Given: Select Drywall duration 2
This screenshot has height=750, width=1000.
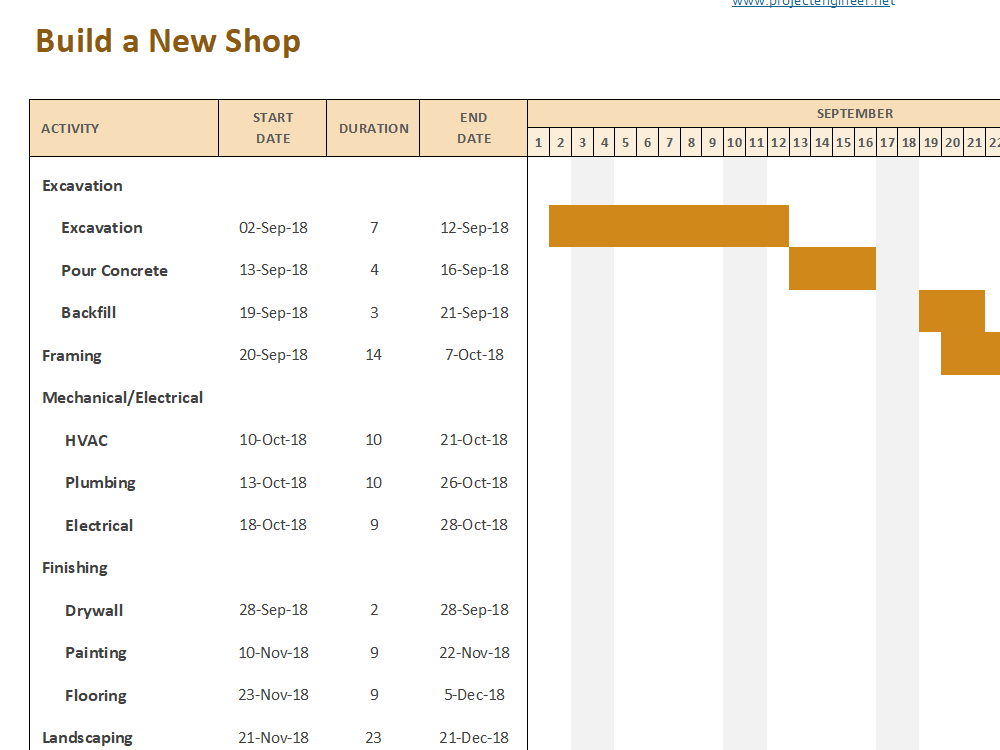Looking at the screenshot, I should click(x=374, y=610).
